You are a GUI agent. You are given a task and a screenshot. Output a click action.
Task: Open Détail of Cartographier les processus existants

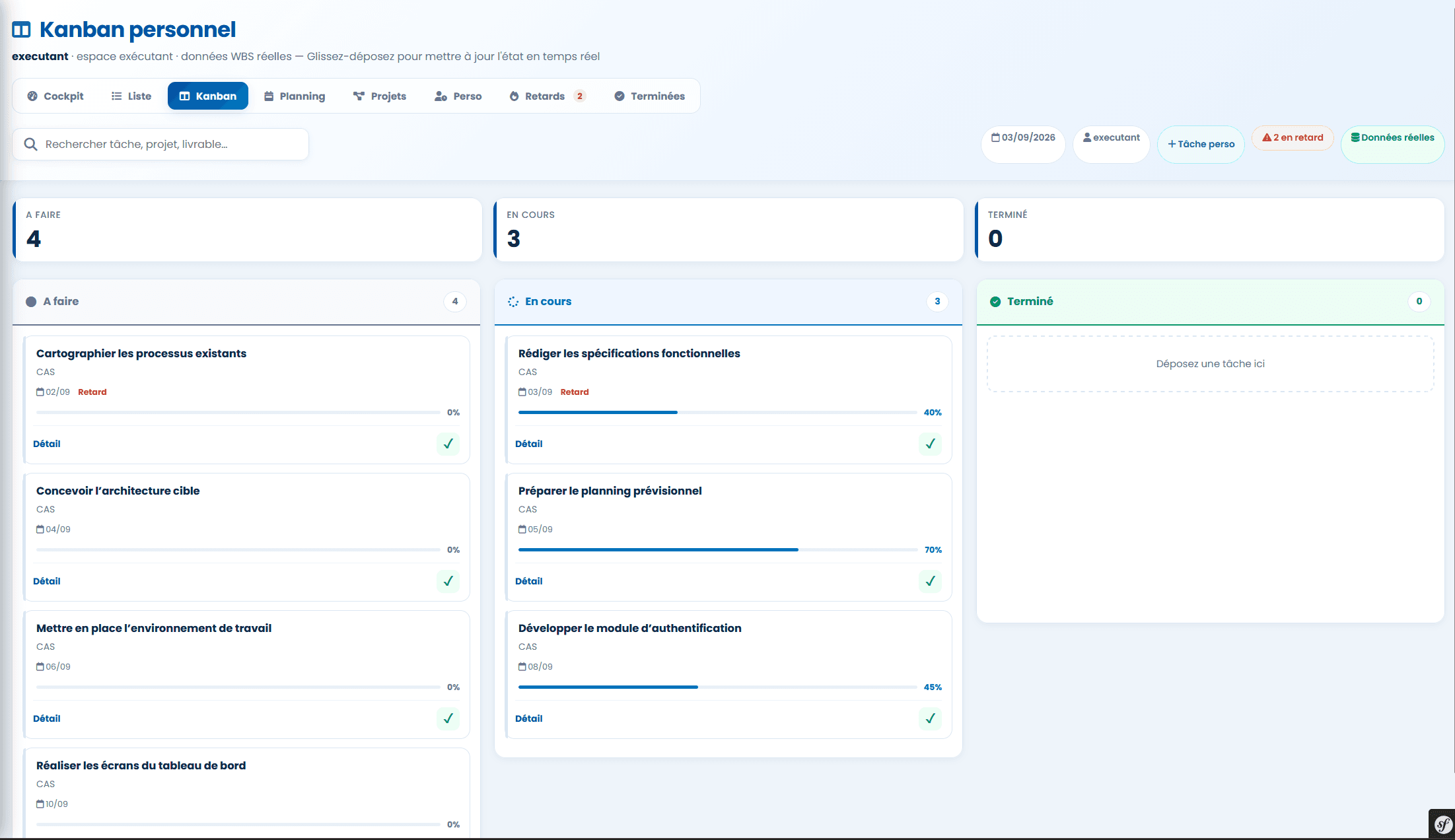pos(47,444)
